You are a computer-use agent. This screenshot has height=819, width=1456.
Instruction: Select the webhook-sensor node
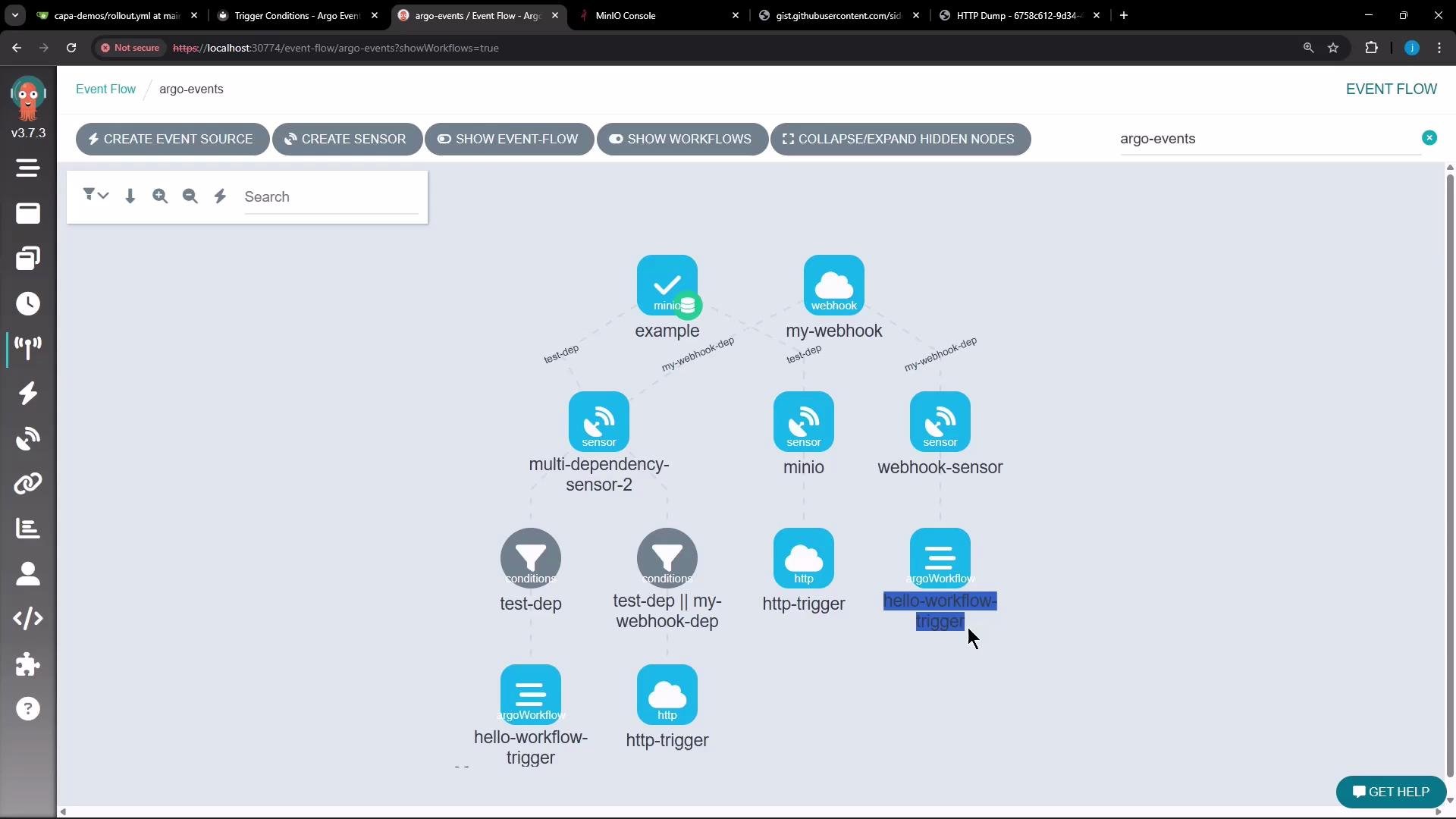pyautogui.click(x=940, y=422)
